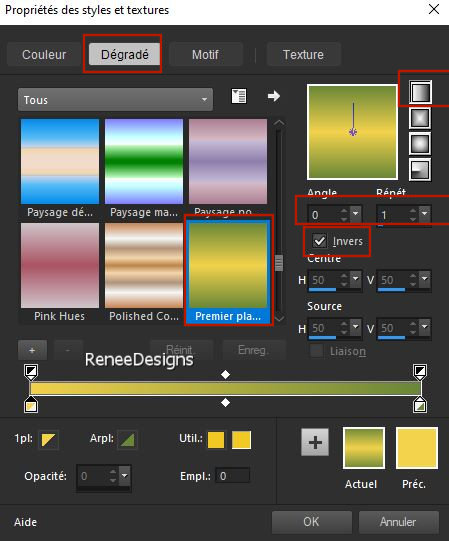Expand the Répét value dropdown arrow

[x=424, y=214]
